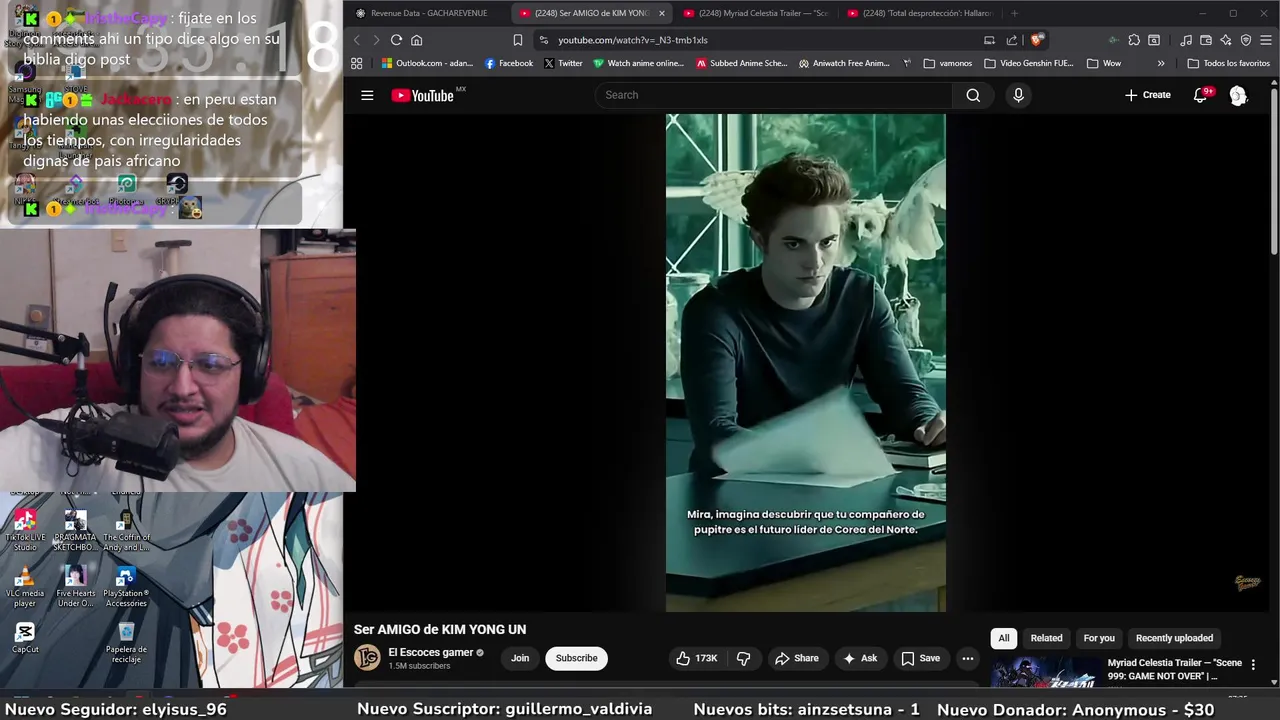The image size is (1280, 720).
Task: Bookmark this page
Action: (x=517, y=40)
